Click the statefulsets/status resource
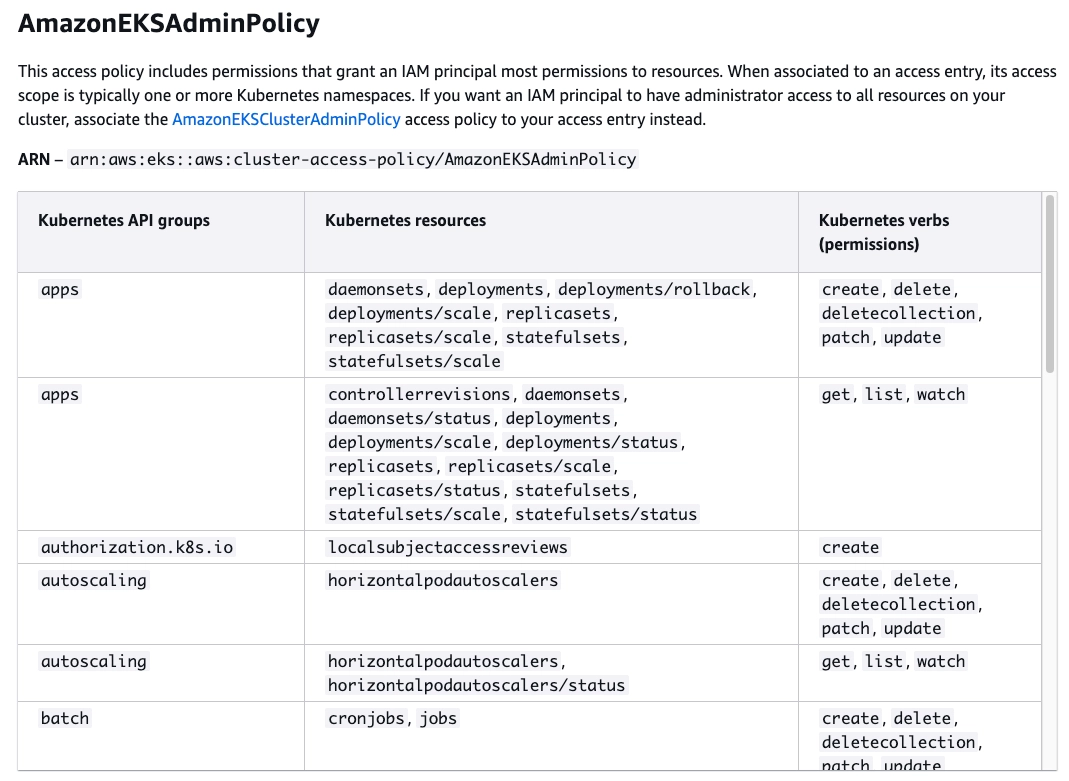 pyautogui.click(x=605, y=515)
